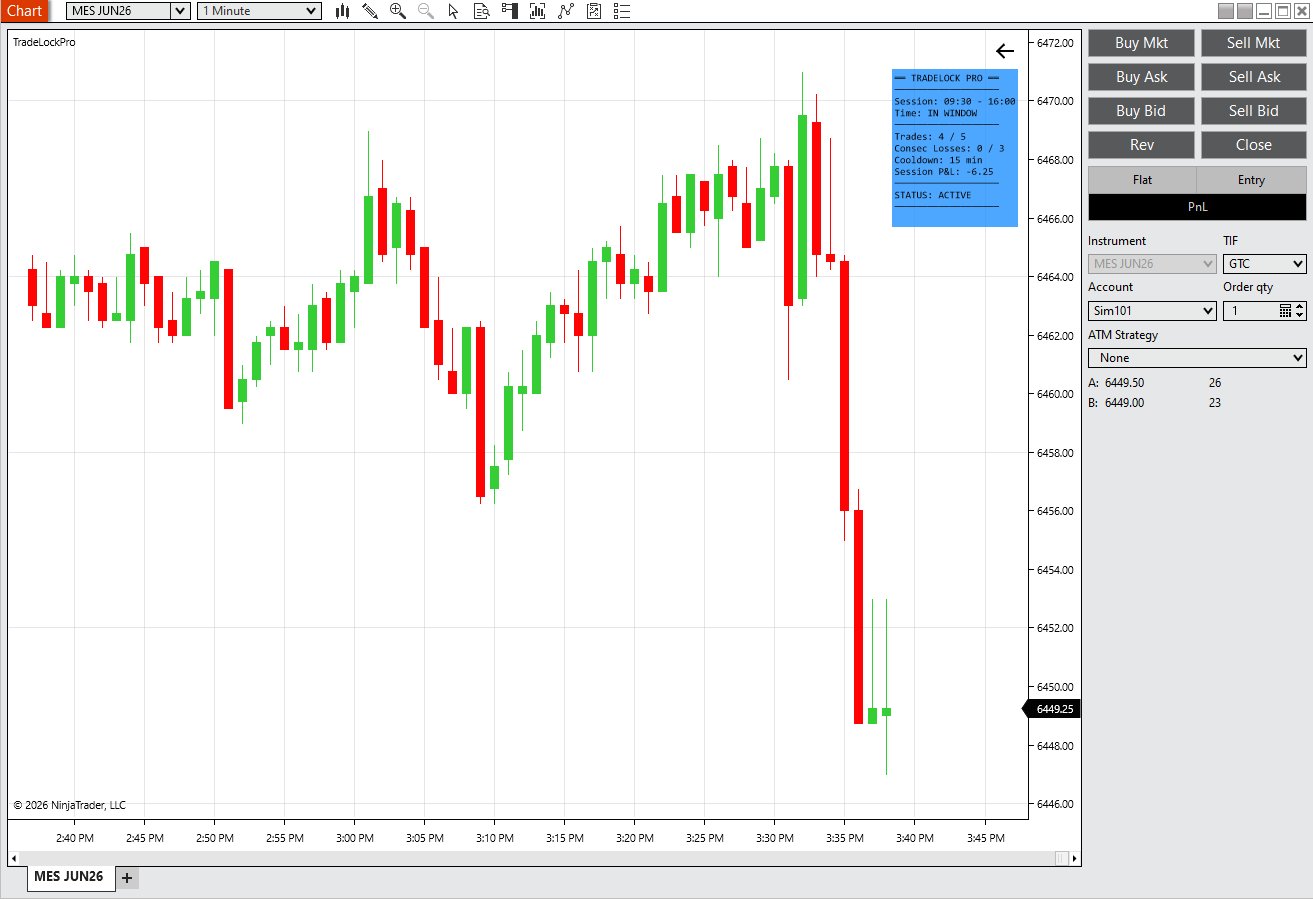Click the Close position button

coord(1253,144)
